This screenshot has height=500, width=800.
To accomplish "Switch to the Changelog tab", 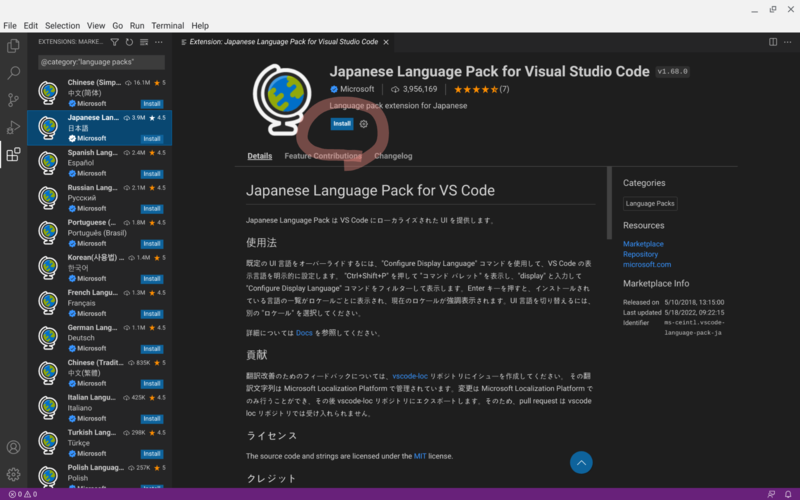I will point(393,156).
